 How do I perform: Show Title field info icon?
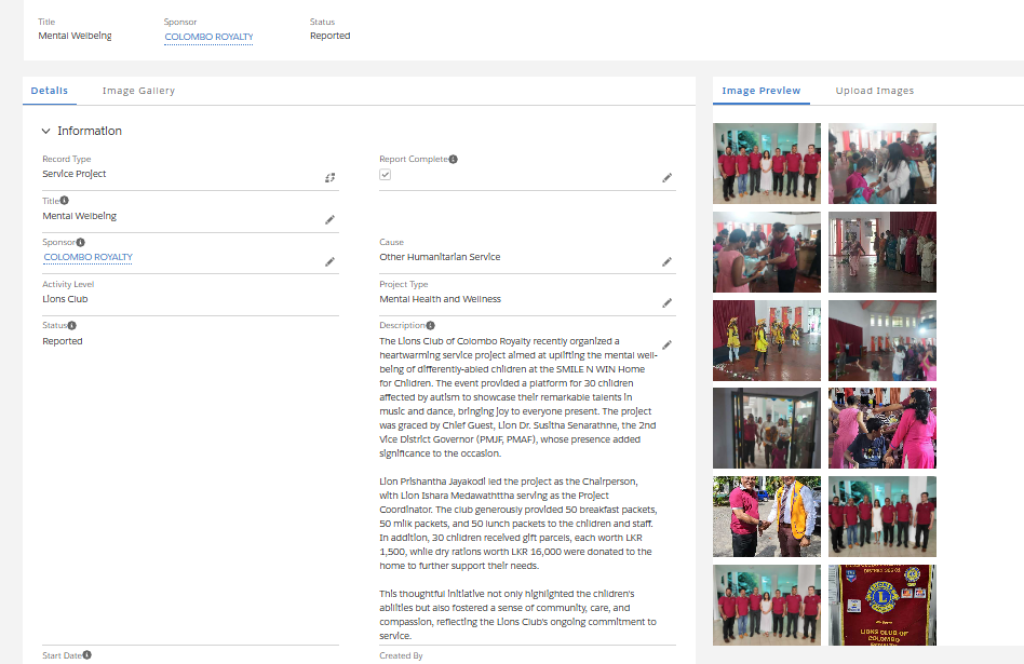64,200
